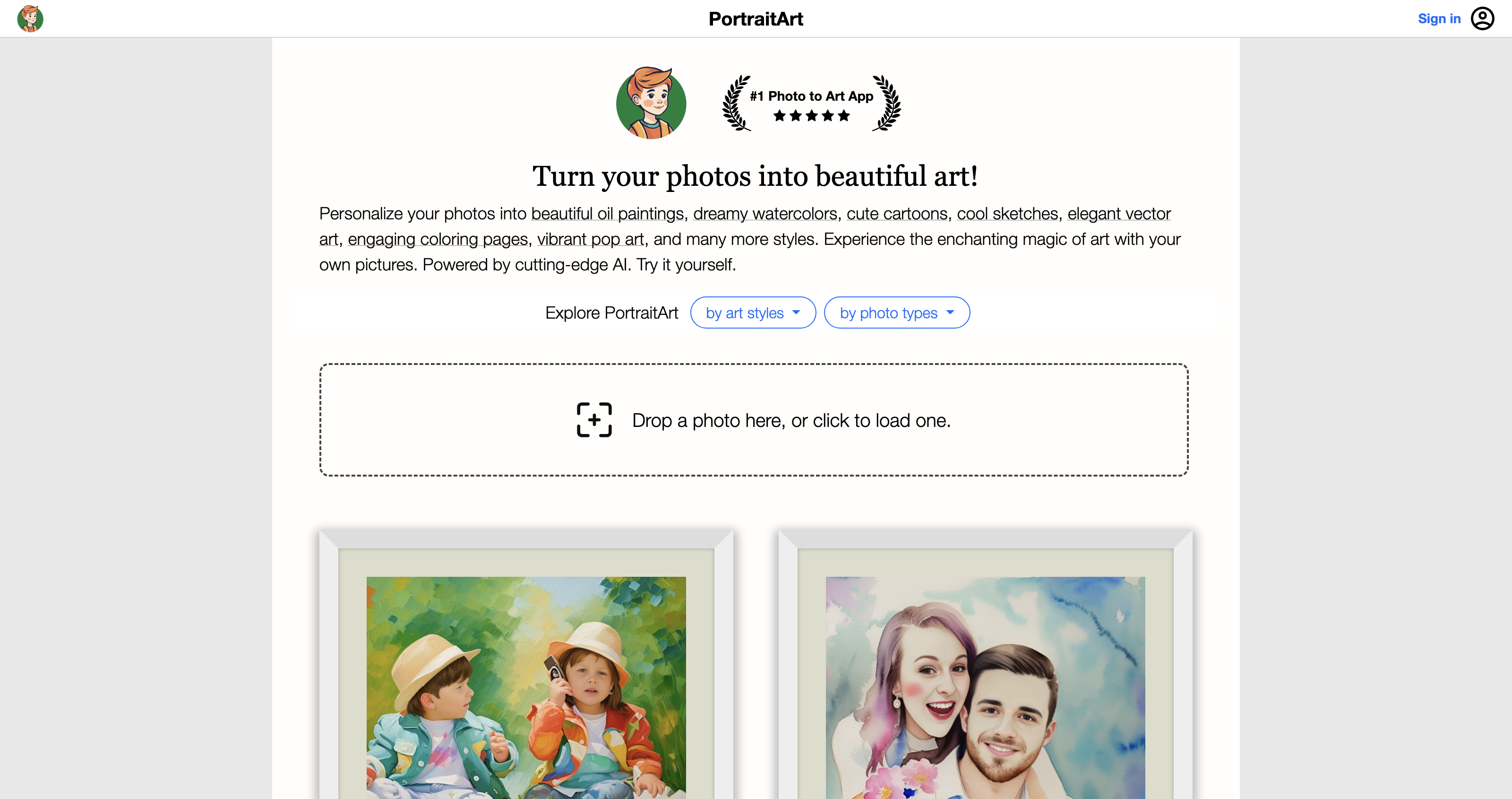Open the user account profile icon
This screenshot has height=799, width=1512.
(1482, 19)
